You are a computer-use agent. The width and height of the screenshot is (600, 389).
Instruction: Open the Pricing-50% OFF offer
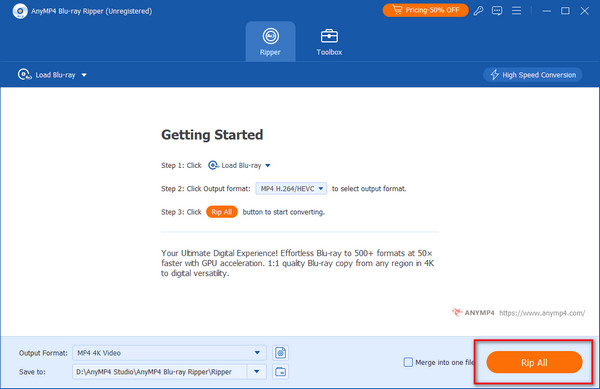pos(426,10)
